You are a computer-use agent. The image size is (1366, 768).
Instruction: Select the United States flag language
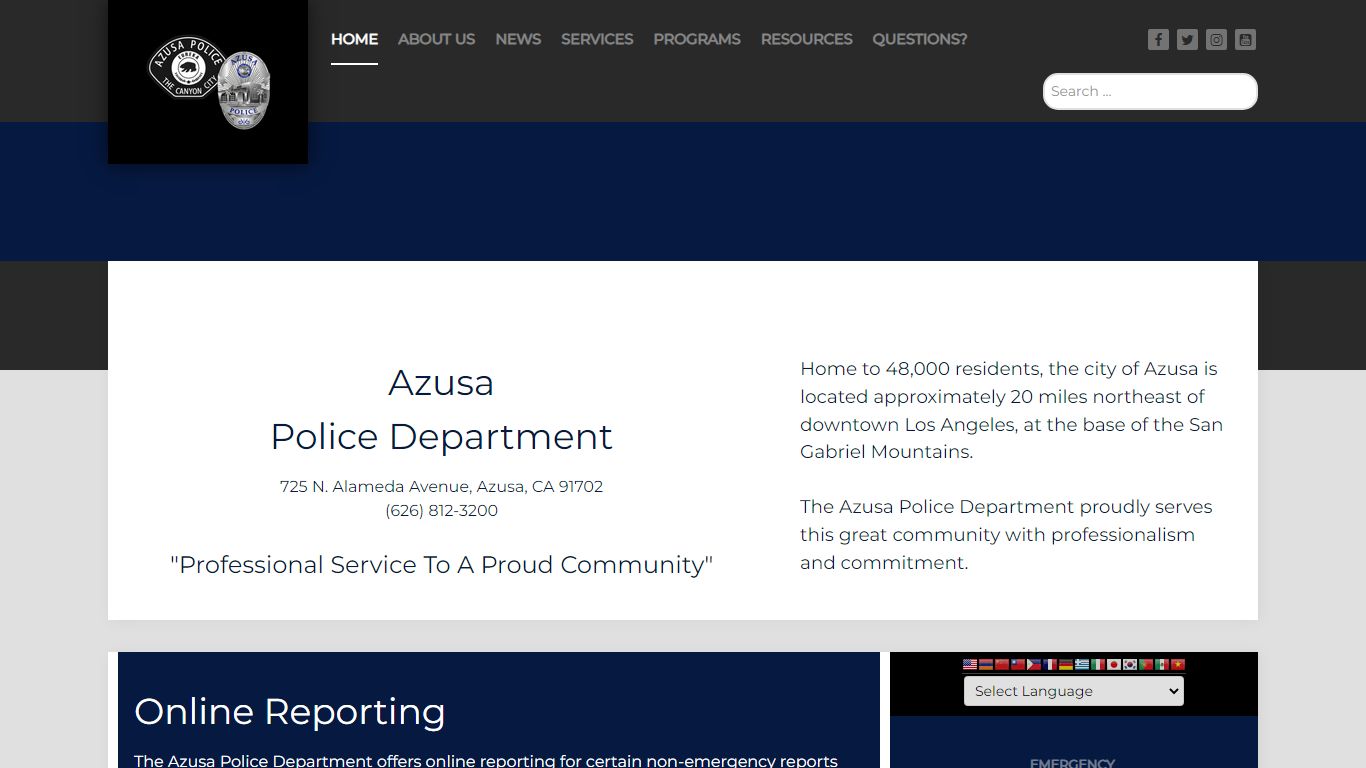pos(970,664)
